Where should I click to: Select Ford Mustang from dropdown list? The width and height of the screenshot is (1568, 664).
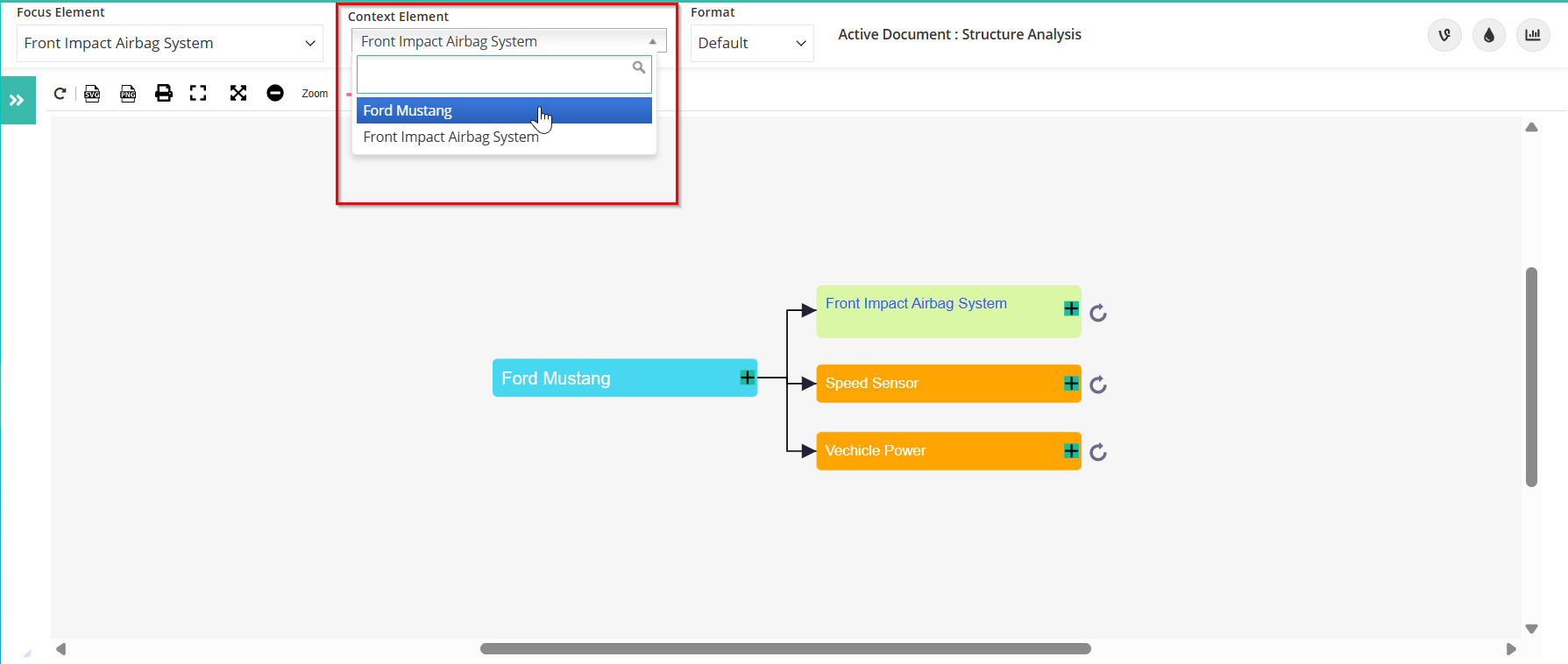504,110
